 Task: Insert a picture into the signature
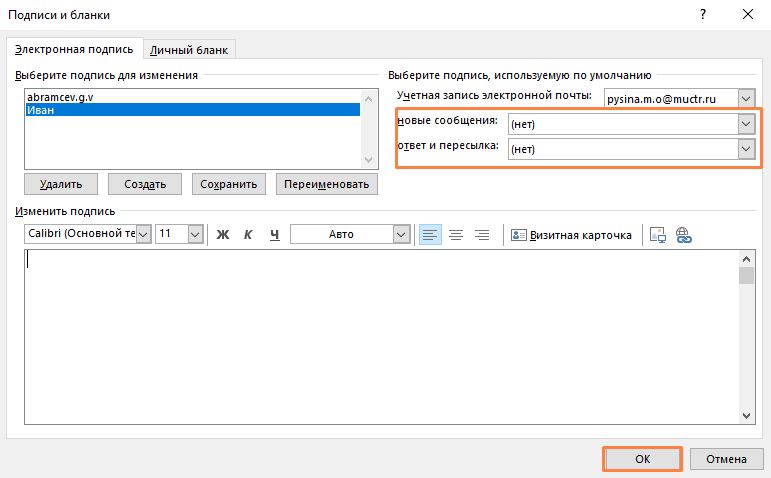tap(658, 234)
